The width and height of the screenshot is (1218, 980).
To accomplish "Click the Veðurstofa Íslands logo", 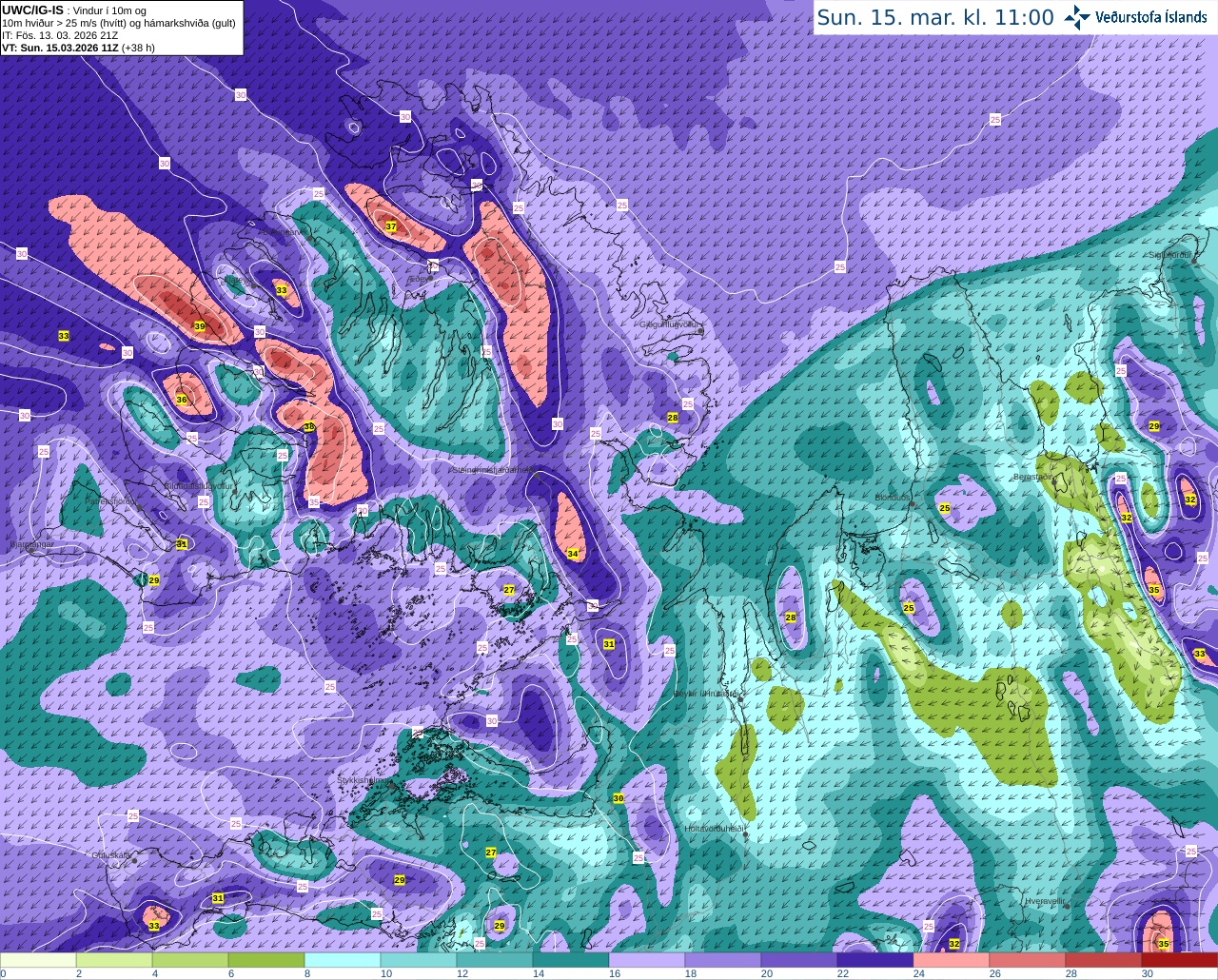I will [1135, 17].
